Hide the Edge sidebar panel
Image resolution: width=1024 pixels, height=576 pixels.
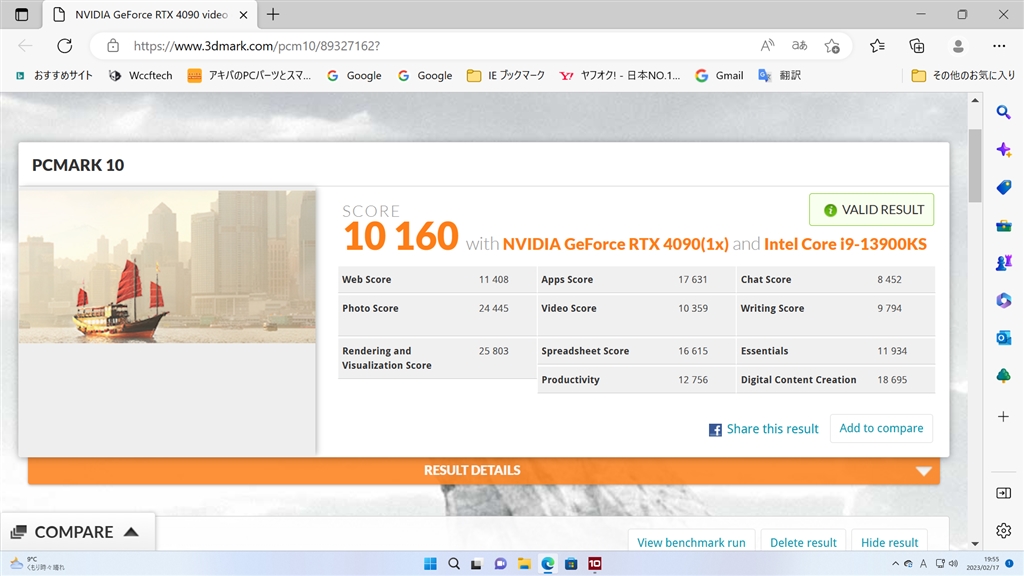(1004, 493)
